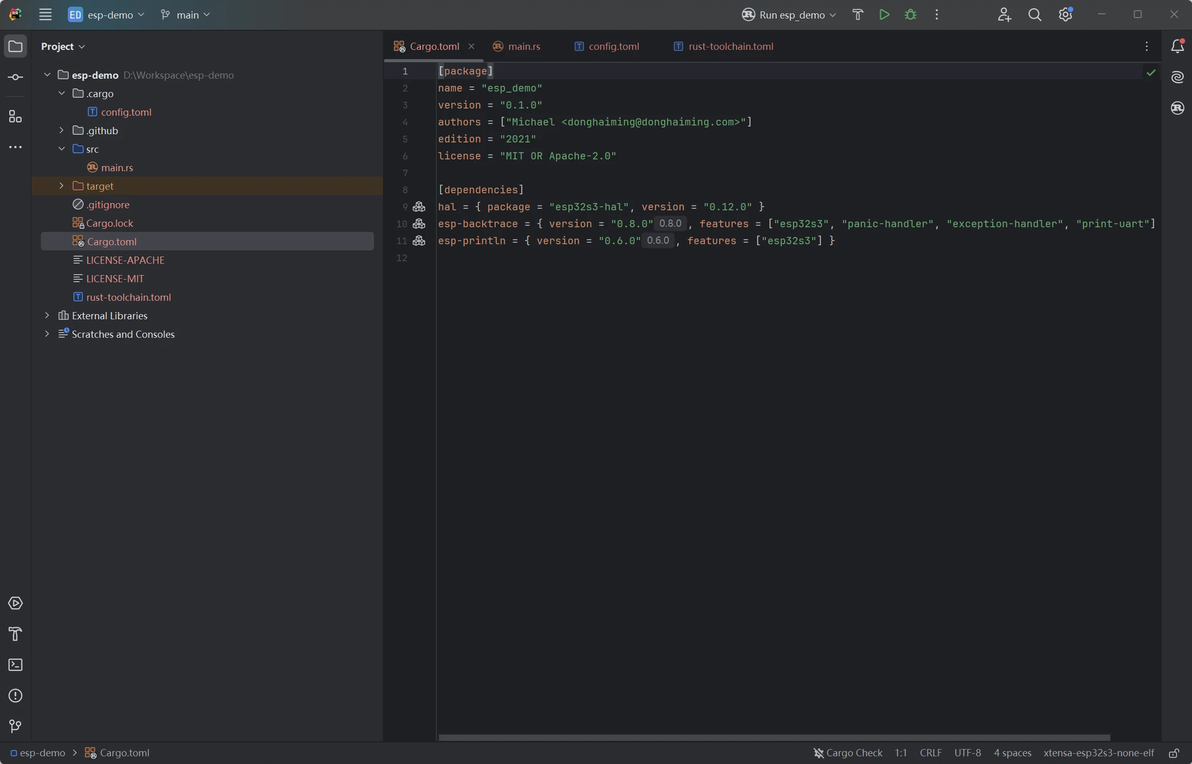Toggle the Project tool window button

(x=15, y=46)
